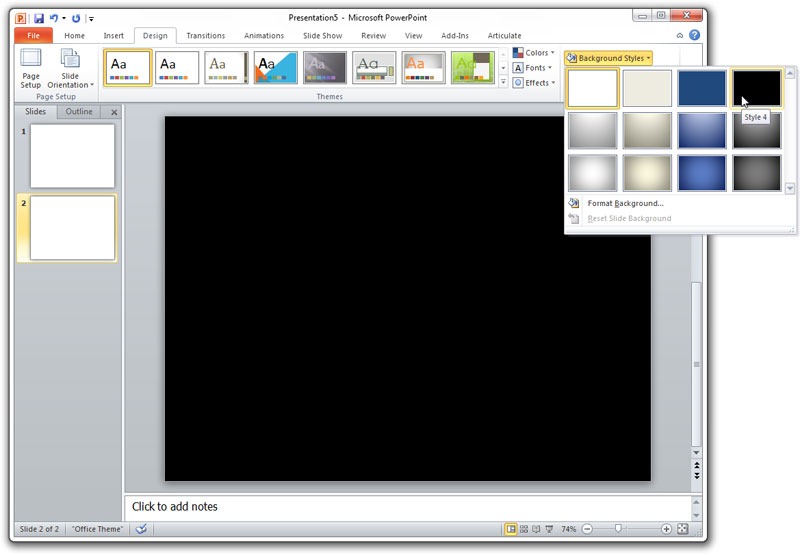This screenshot has width=800, height=555.
Task: Minimize the ribbon with caret icon
Action: pyautogui.click(x=680, y=36)
